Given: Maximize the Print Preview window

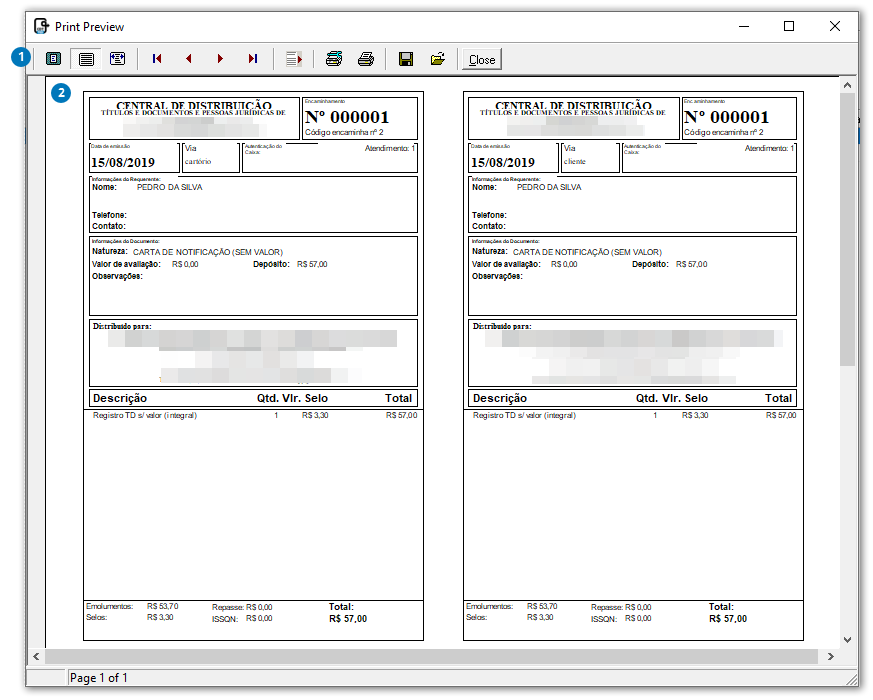Looking at the screenshot, I should point(789,26).
